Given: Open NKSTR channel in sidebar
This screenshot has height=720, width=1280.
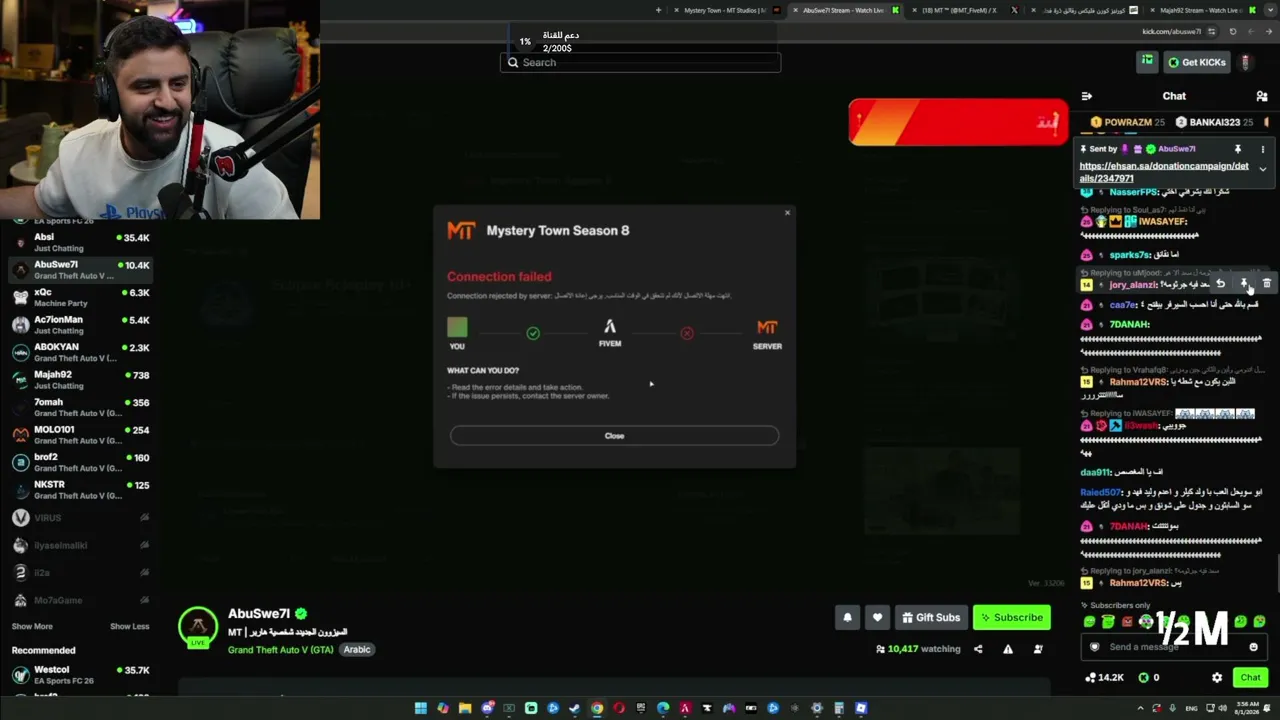Looking at the screenshot, I should [x=80, y=490].
